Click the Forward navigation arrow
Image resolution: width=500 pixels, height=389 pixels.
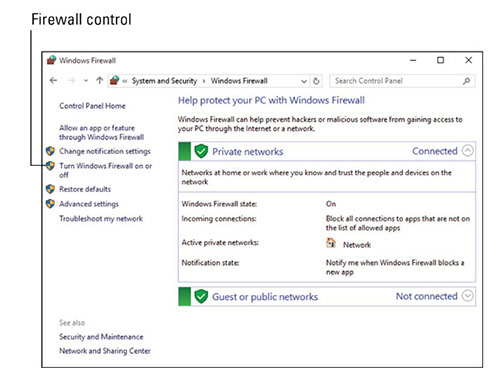coord(71,80)
